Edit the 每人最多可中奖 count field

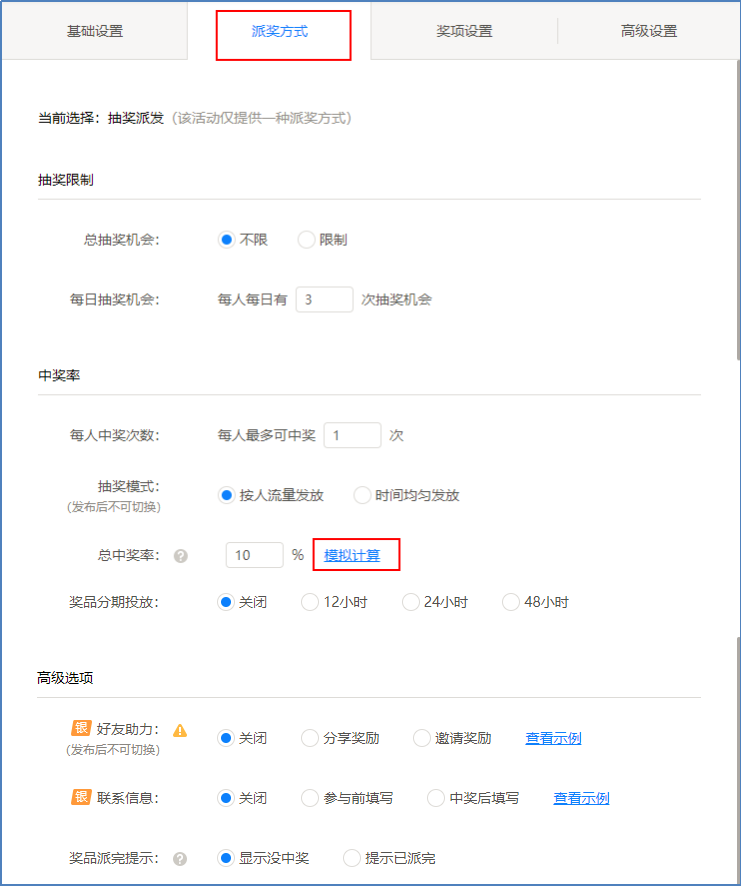pos(353,435)
